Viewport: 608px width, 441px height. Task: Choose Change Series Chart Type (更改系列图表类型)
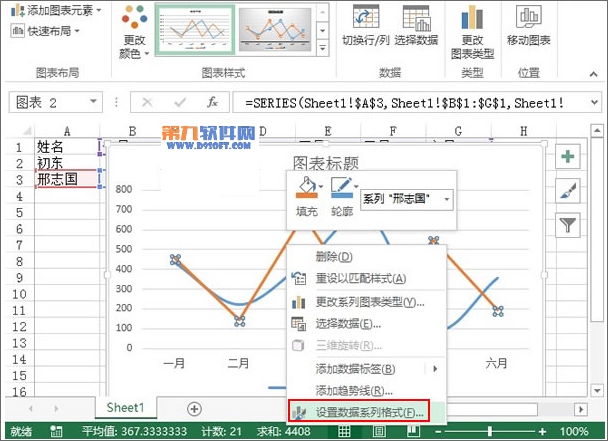(367, 302)
